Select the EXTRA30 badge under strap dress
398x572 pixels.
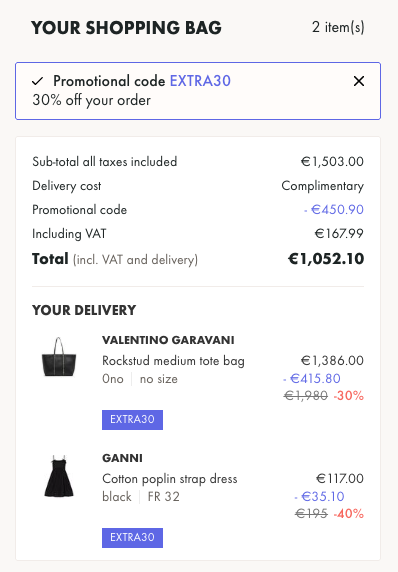click(x=132, y=538)
